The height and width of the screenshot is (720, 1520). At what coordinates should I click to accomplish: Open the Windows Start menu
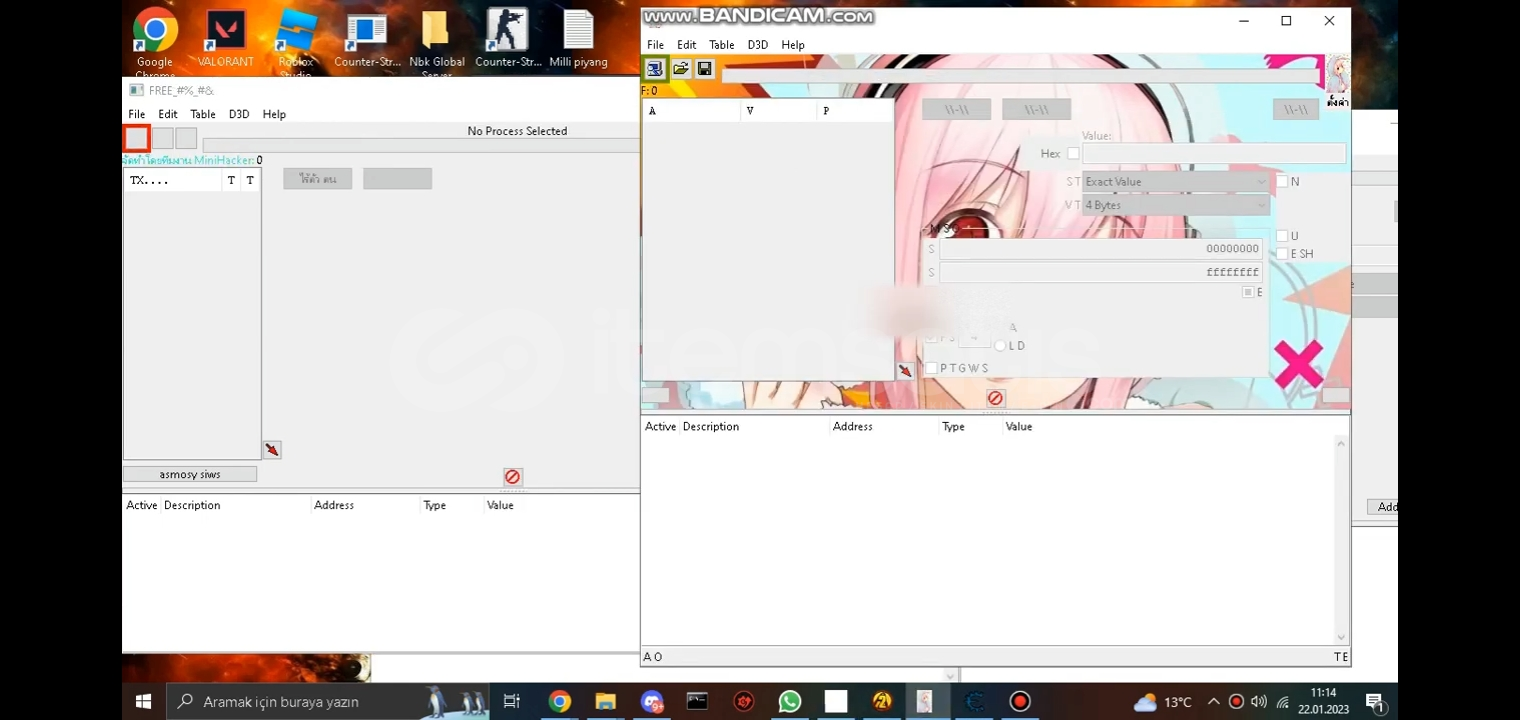(143, 701)
